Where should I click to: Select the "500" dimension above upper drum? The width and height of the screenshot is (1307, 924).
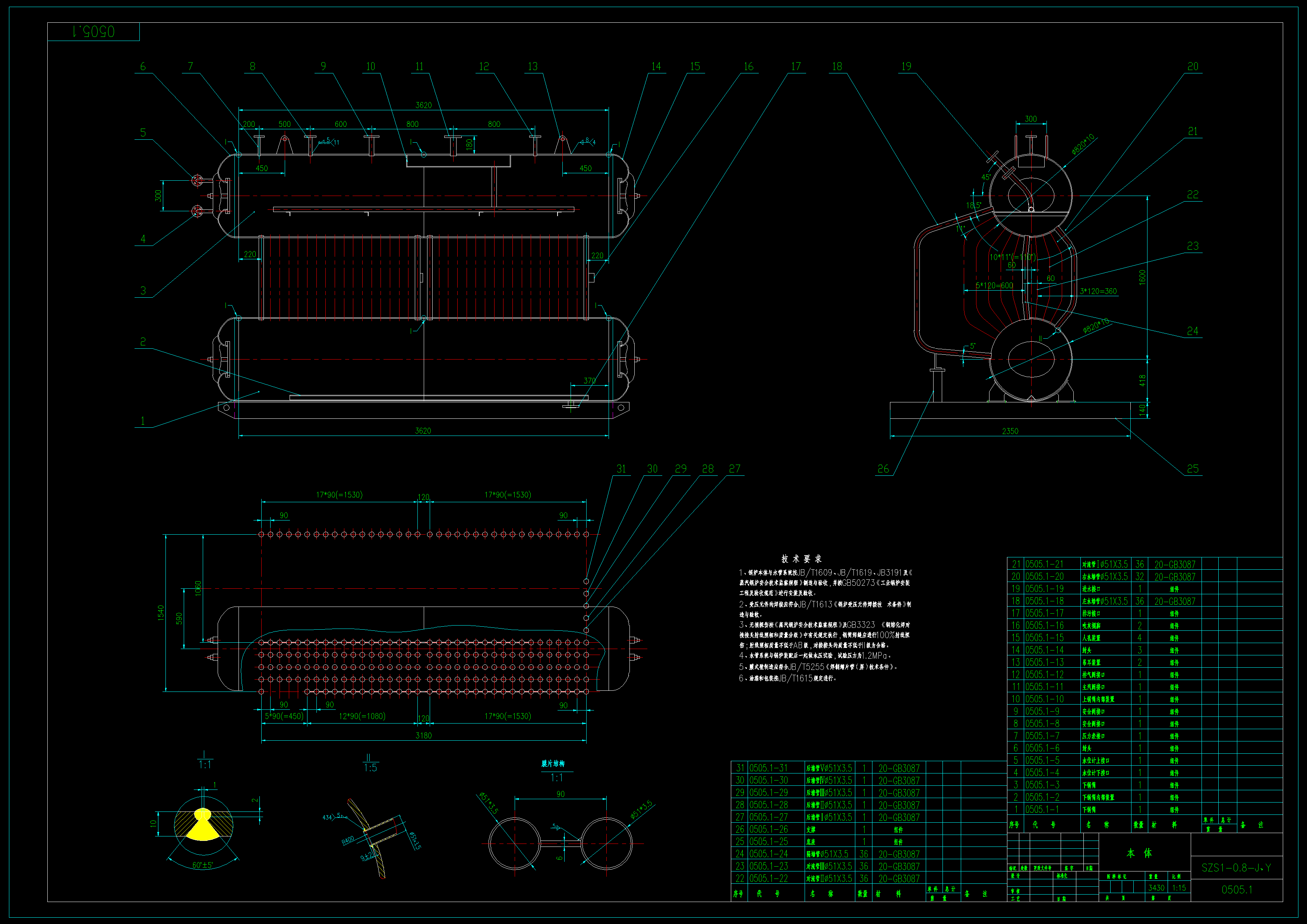coord(284,124)
